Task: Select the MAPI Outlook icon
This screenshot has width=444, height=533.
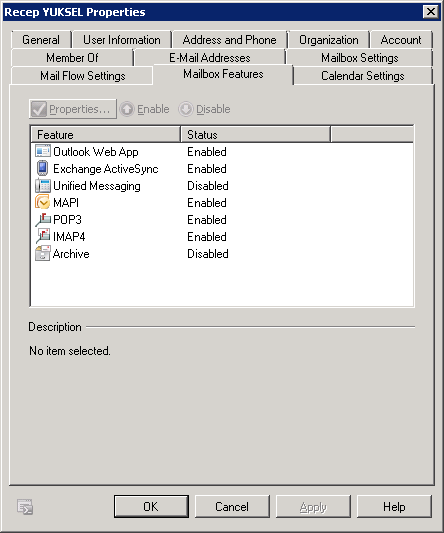Action: 42,202
